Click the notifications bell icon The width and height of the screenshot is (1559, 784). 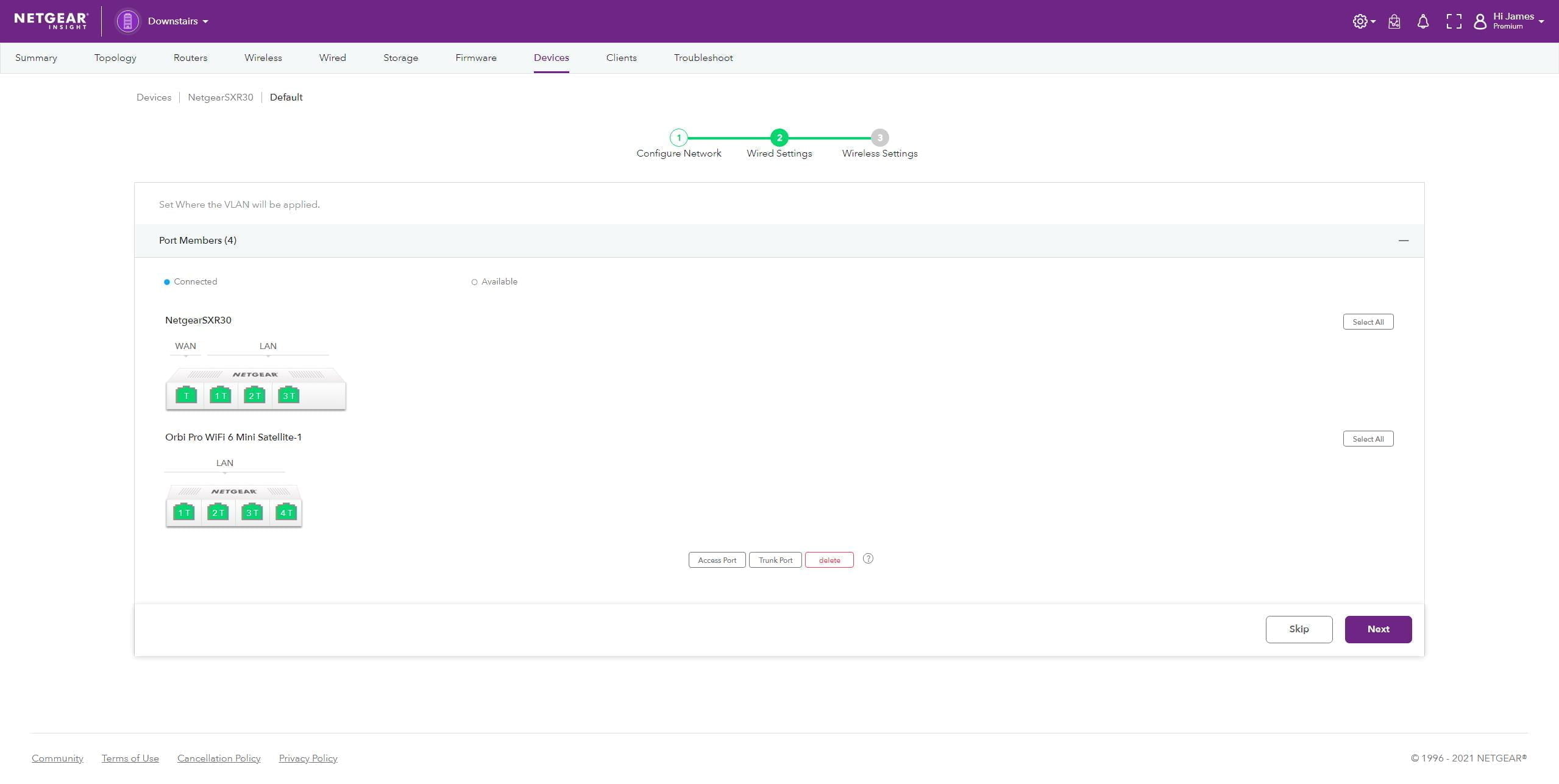pos(1423,22)
